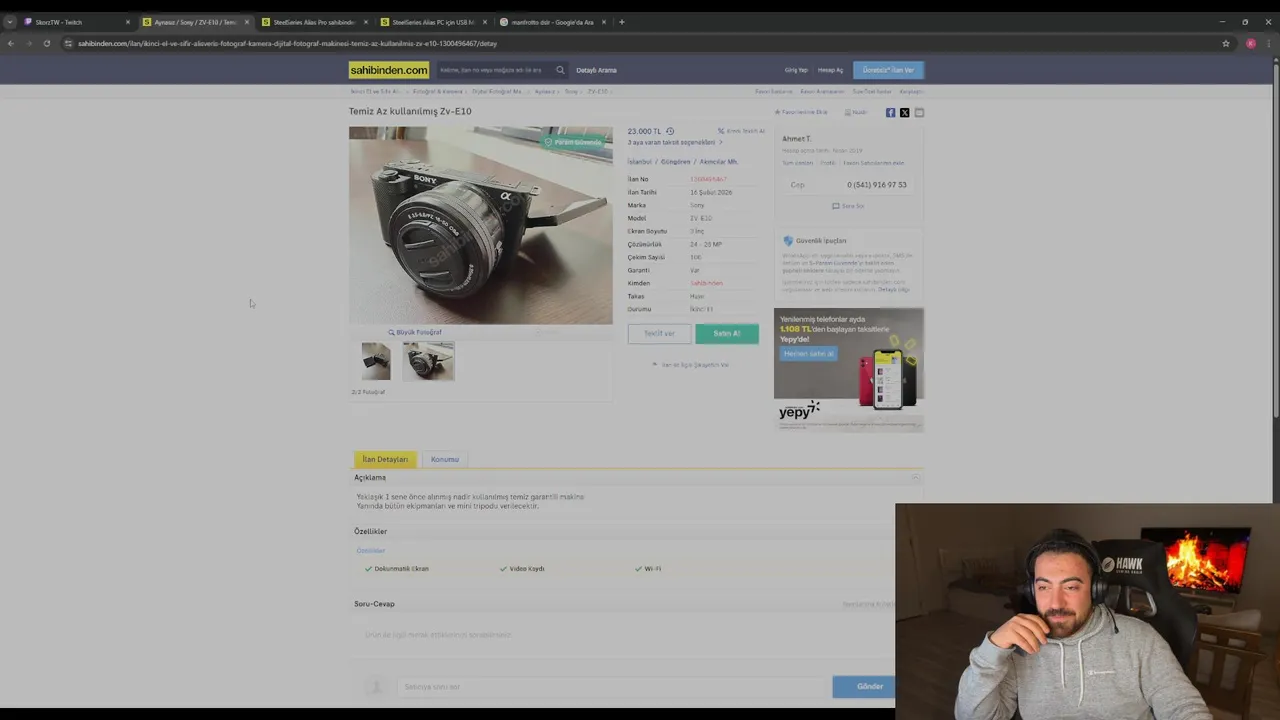The height and width of the screenshot is (720, 1280).
Task: Open the browser three-dot menu
Action: (1269, 43)
